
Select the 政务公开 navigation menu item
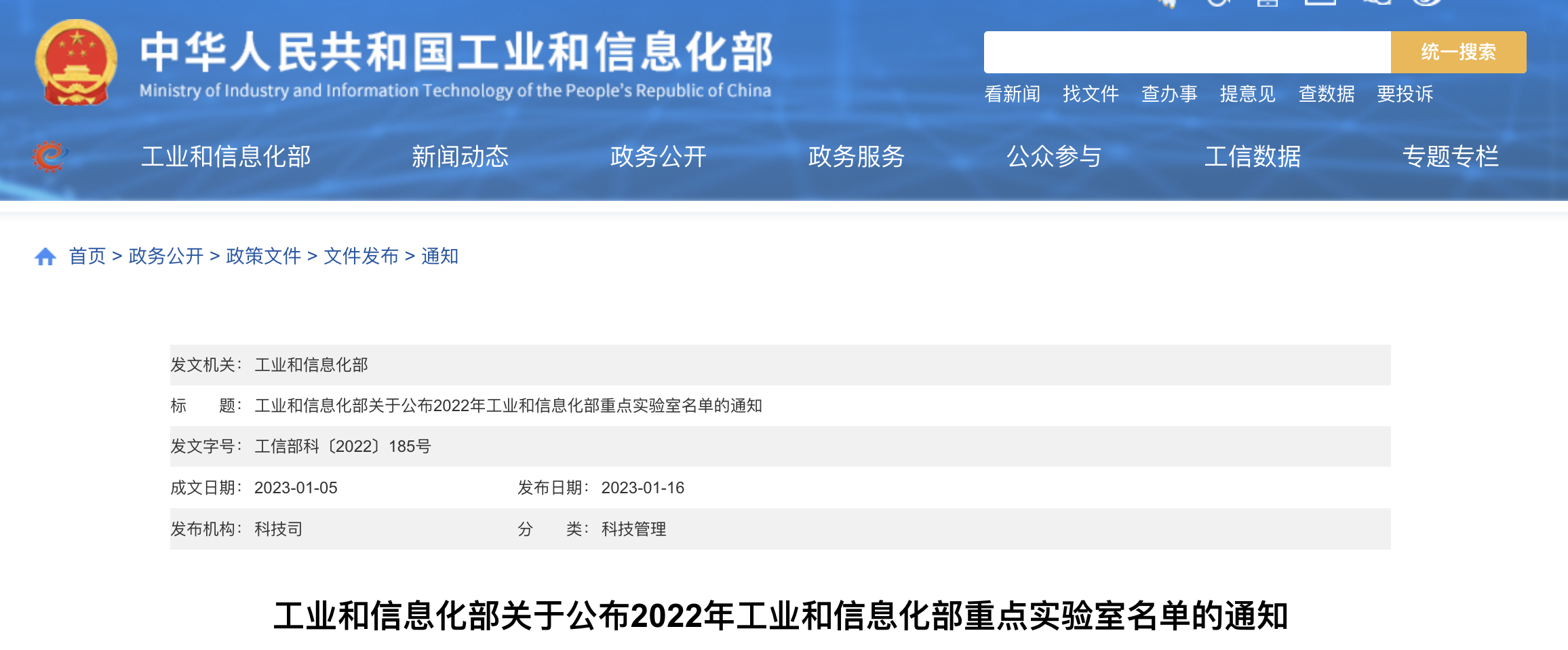pyautogui.click(x=659, y=157)
